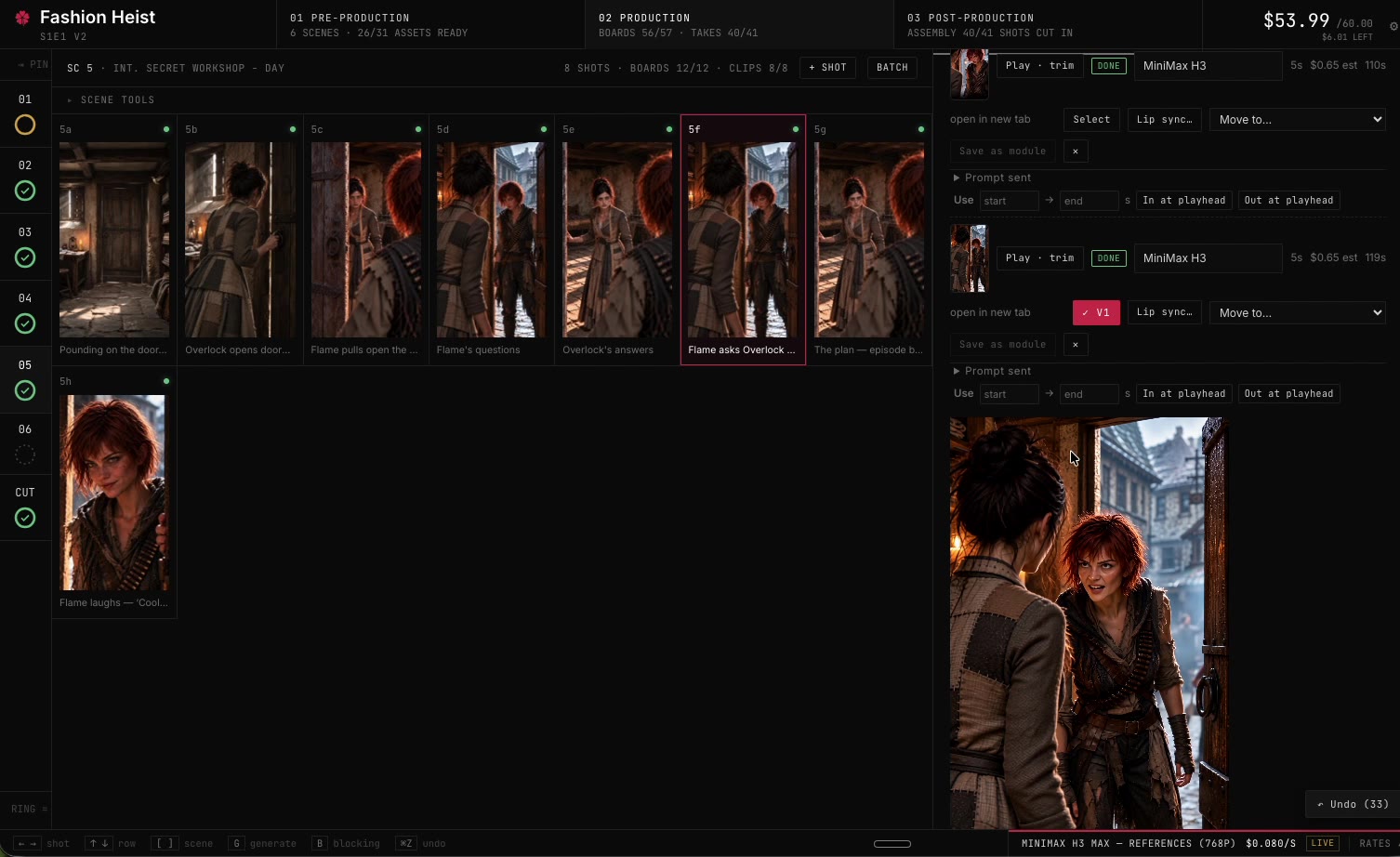Click Undo (33)
Viewport: 1400px width, 857px height.
tap(1353, 804)
